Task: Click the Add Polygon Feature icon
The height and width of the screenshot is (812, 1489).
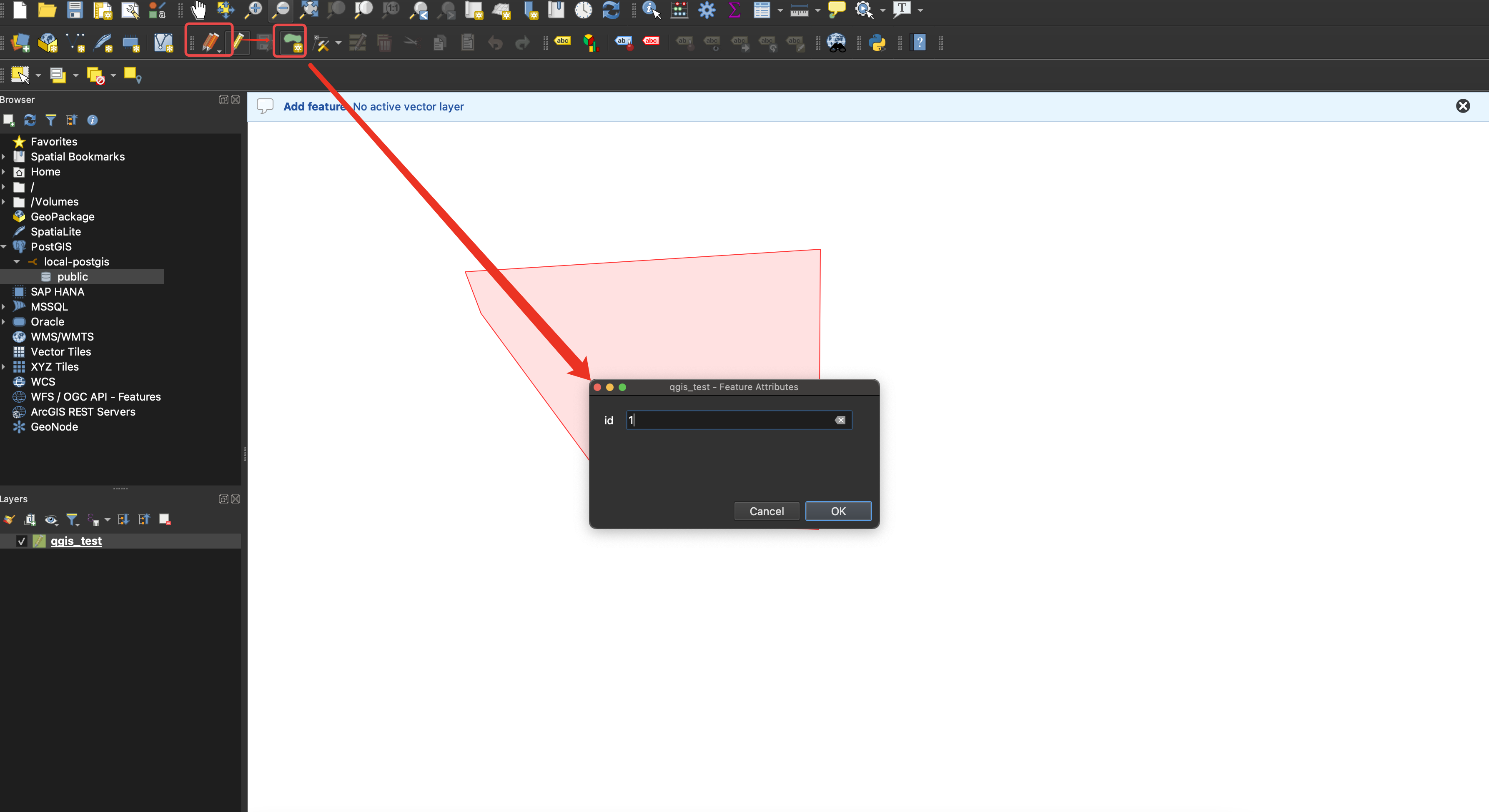Action: pyautogui.click(x=292, y=42)
